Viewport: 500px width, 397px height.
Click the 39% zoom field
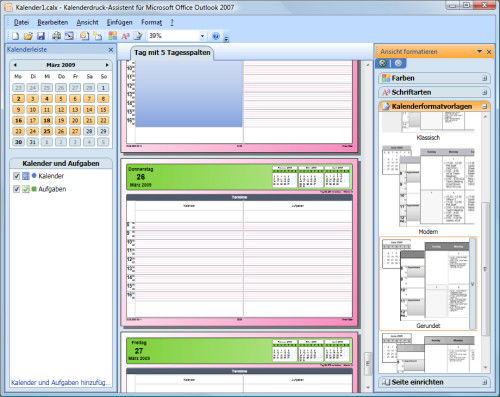click(x=173, y=36)
